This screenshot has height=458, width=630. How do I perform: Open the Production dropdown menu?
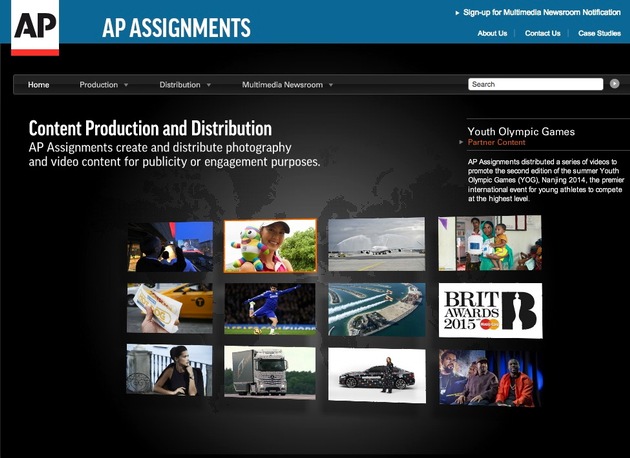pyautogui.click(x=104, y=85)
